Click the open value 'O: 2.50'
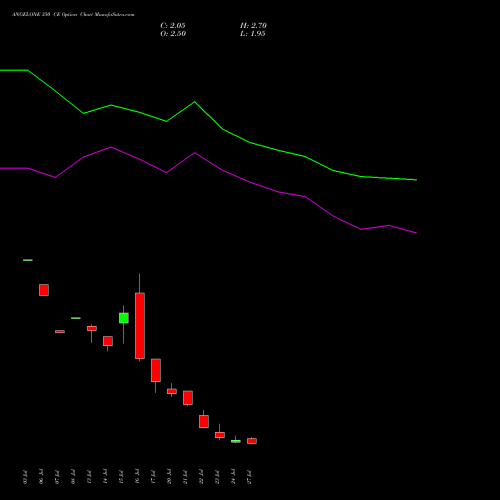The height and width of the screenshot is (500, 500). pyautogui.click(x=173, y=34)
